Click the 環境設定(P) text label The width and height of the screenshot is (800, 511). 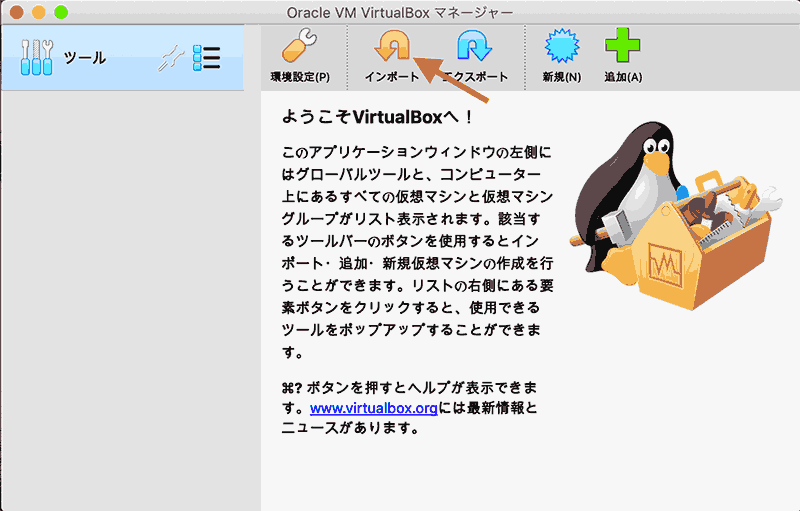[299, 77]
